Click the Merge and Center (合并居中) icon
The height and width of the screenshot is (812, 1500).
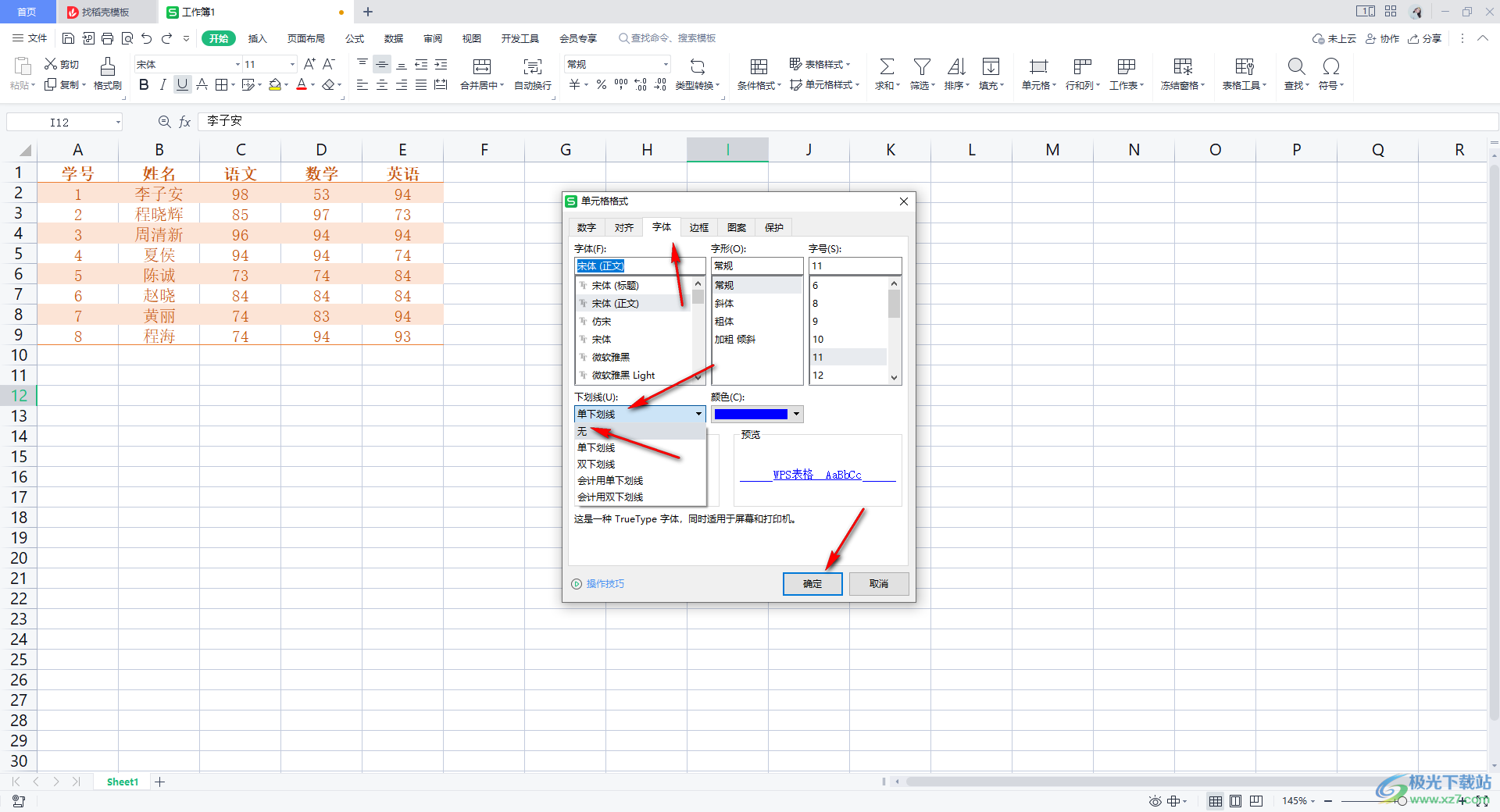tap(482, 66)
